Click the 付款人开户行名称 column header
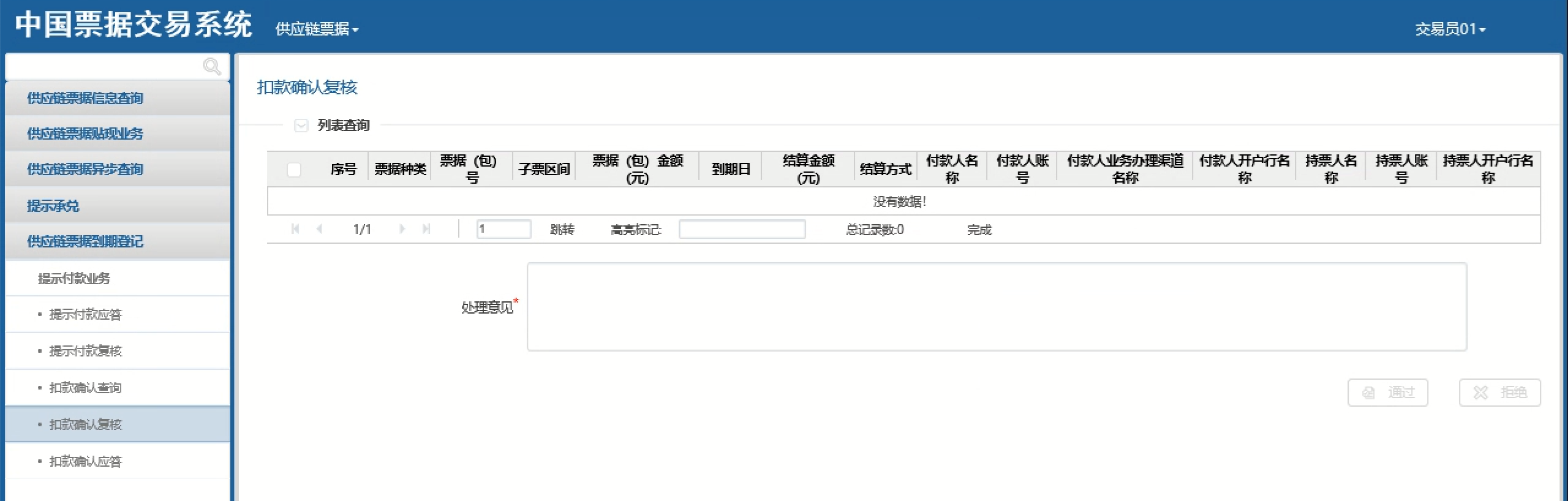The width and height of the screenshot is (1568, 501). coord(1244,169)
